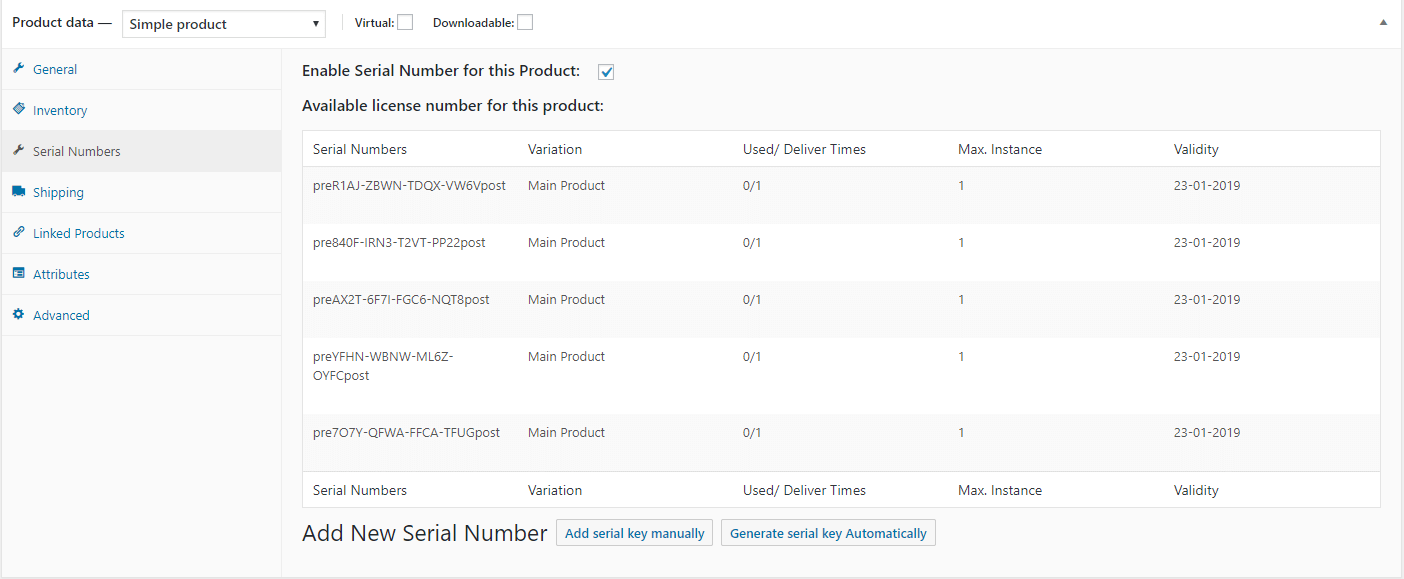The width and height of the screenshot is (1404, 579).
Task: Select serial pre7O7Y-QFWA-FFCA-TFUGpost
Action: point(406,432)
